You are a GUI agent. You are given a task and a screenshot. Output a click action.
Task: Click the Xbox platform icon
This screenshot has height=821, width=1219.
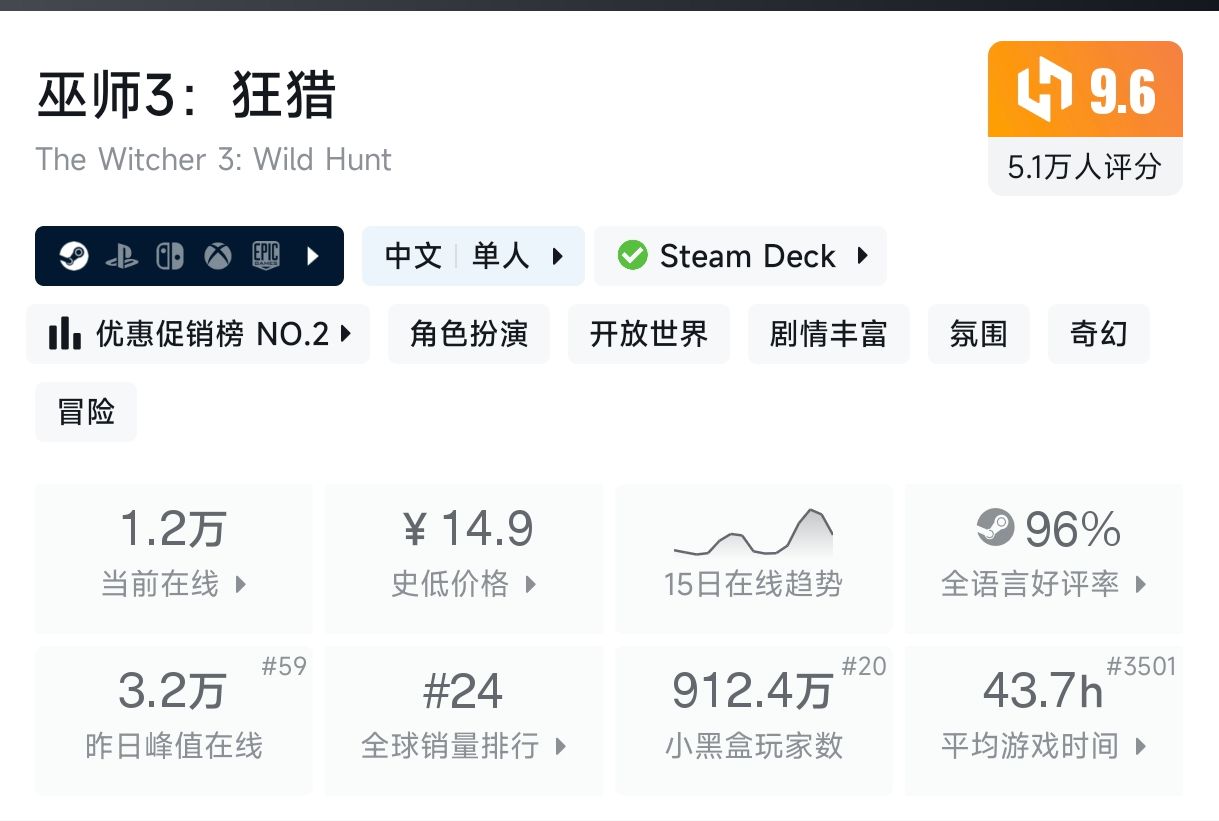coord(217,256)
